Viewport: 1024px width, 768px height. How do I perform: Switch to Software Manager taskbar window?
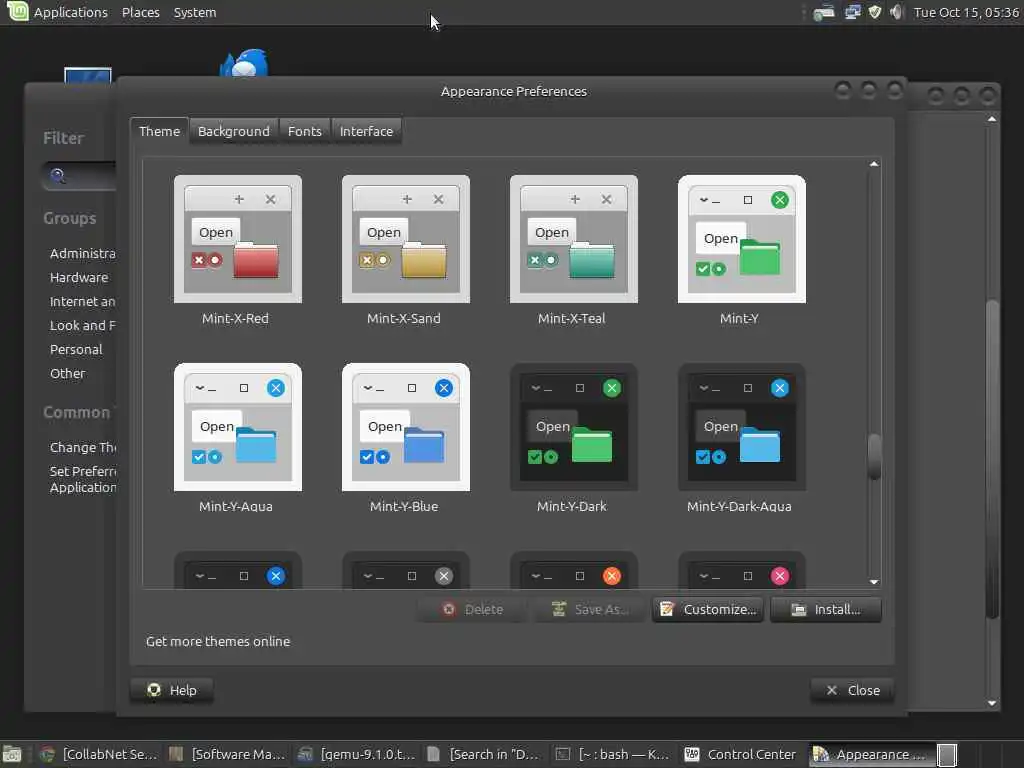click(227, 754)
